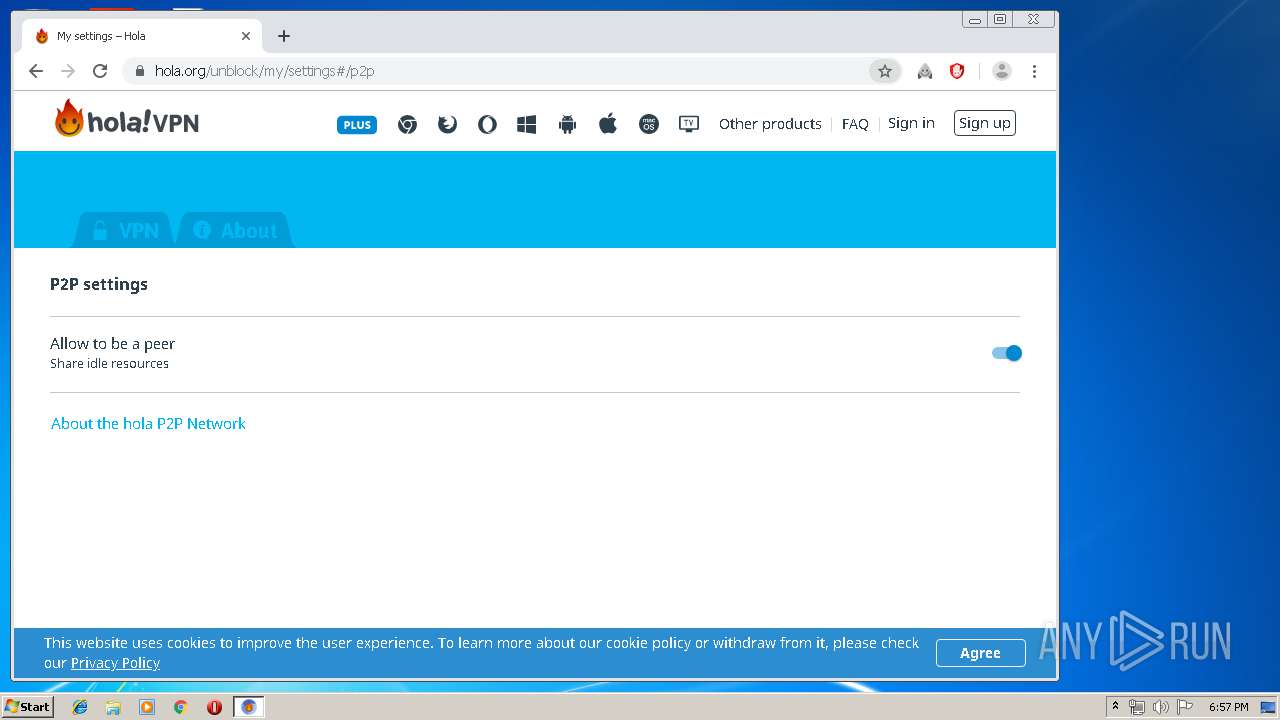Screen dimensions: 1280x720
Task: Bookmark this page with the star icon
Action: 885,71
